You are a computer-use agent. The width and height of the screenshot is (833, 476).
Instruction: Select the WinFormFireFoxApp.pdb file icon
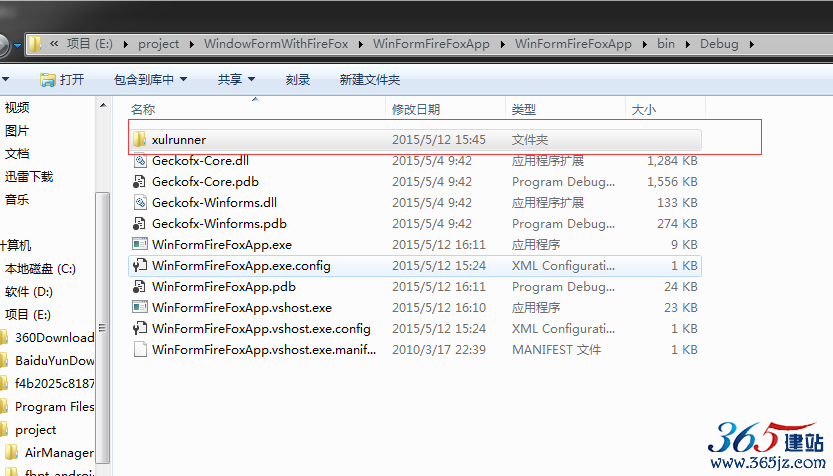click(x=140, y=287)
